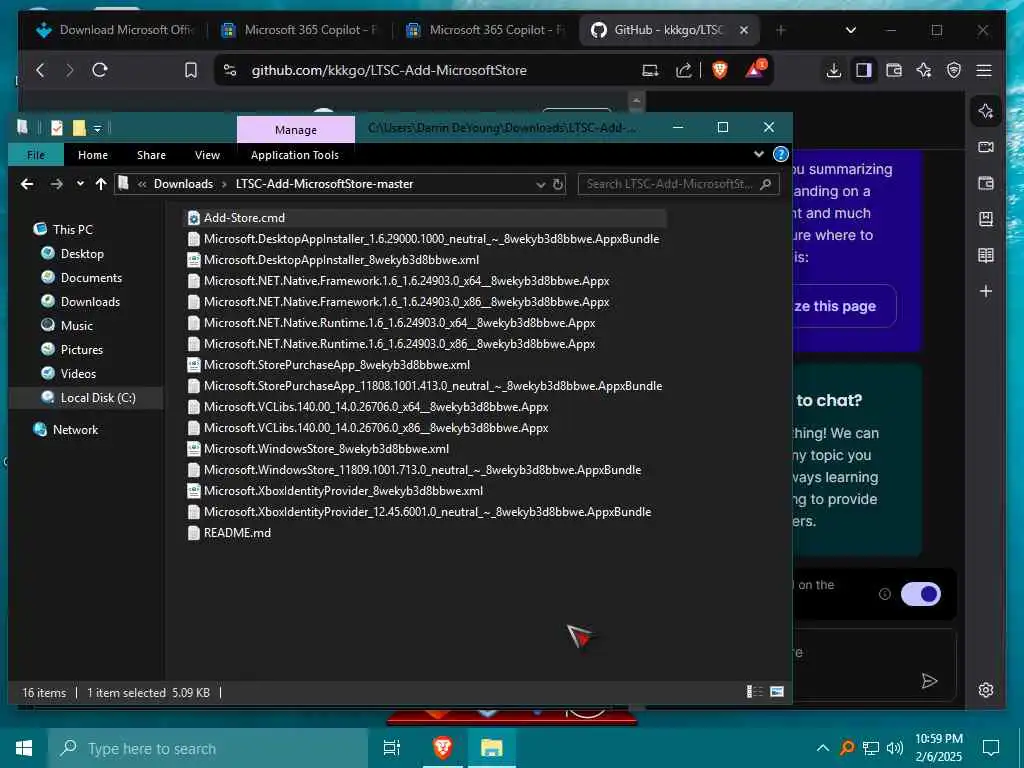The width and height of the screenshot is (1024, 768).
Task: Refresh the Explorer folder view
Action: [558, 184]
